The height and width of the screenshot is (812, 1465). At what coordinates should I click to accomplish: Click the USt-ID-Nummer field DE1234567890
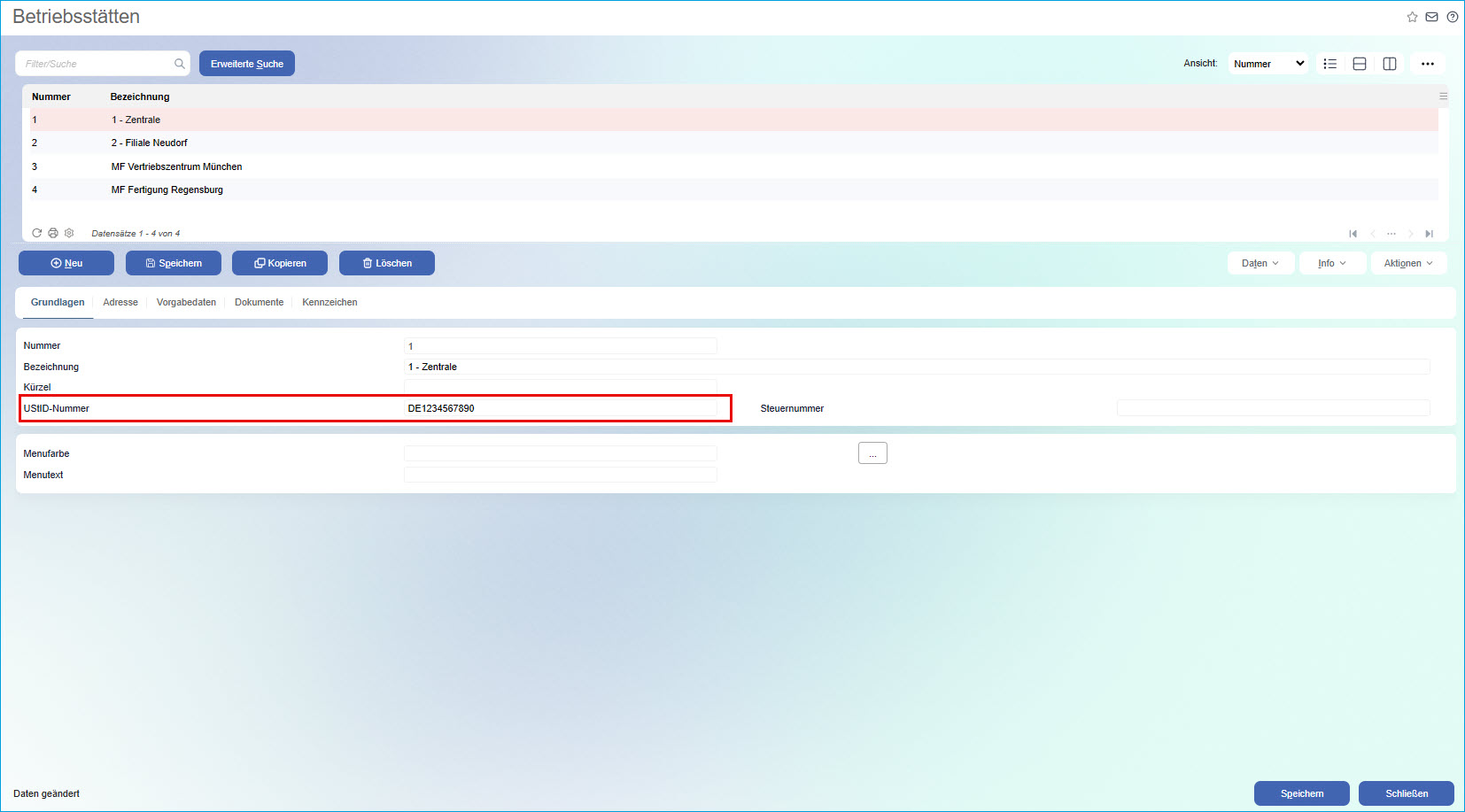561,408
